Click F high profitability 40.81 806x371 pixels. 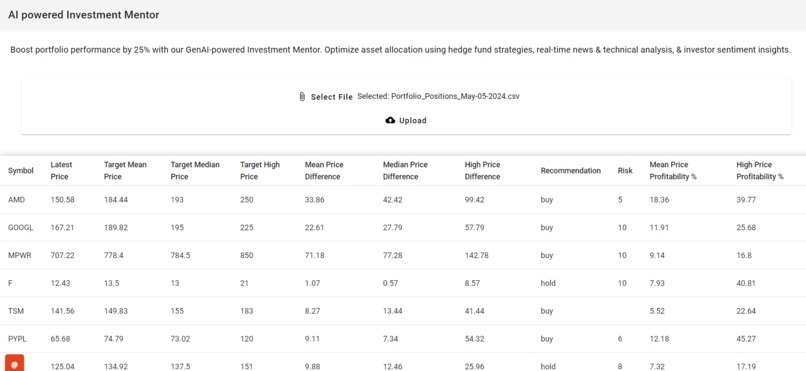tap(746, 283)
